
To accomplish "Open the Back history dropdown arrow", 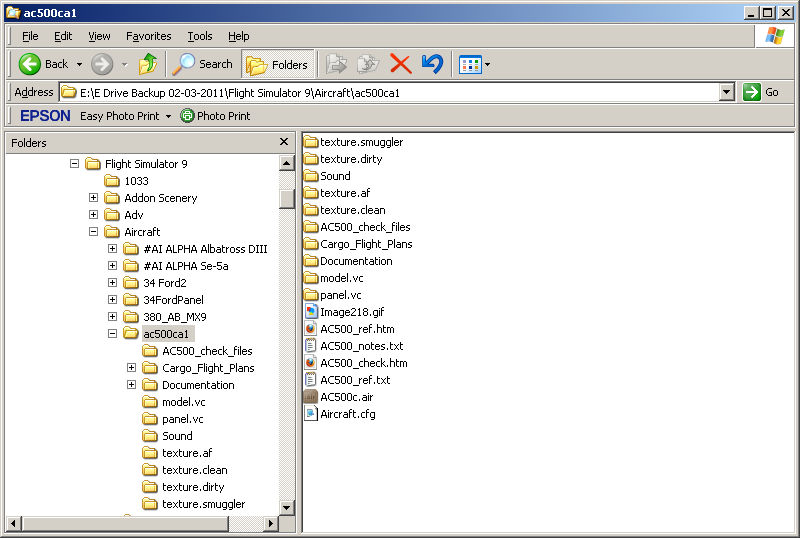I will 79,64.
